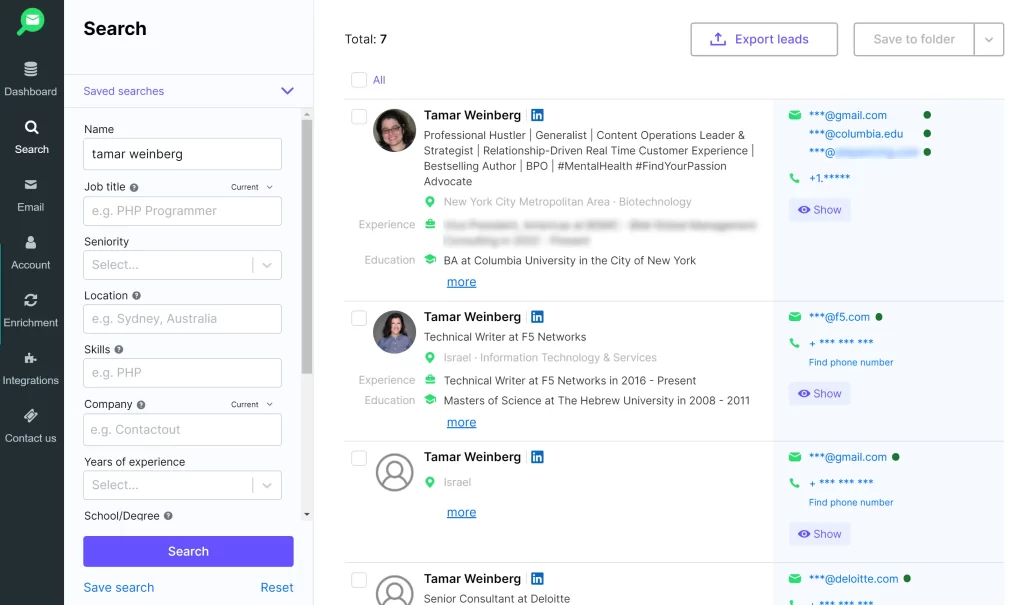Viewport: 1024px width, 605px height.
Task: Click the Job title input field
Action: click(182, 211)
